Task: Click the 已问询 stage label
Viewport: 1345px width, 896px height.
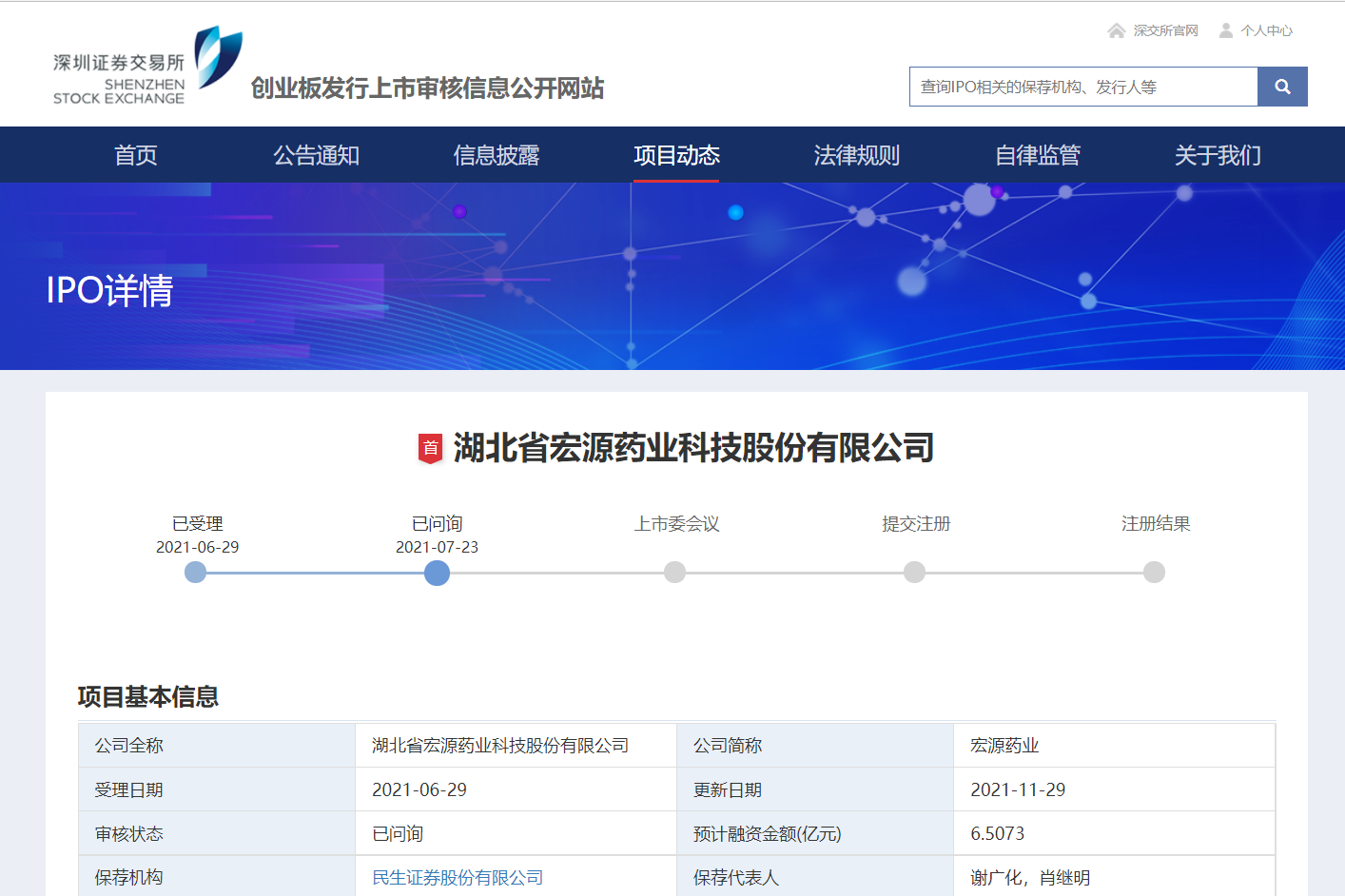Action: click(x=438, y=523)
